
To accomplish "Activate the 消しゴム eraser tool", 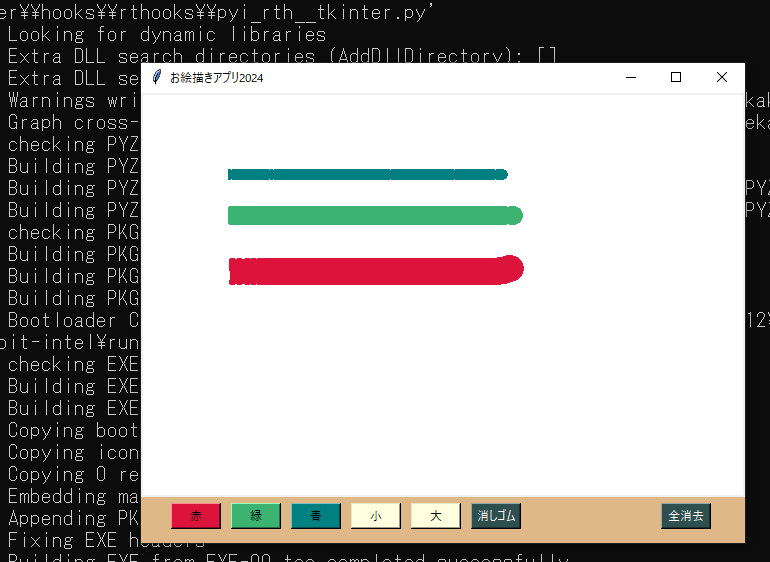I will pos(496,516).
